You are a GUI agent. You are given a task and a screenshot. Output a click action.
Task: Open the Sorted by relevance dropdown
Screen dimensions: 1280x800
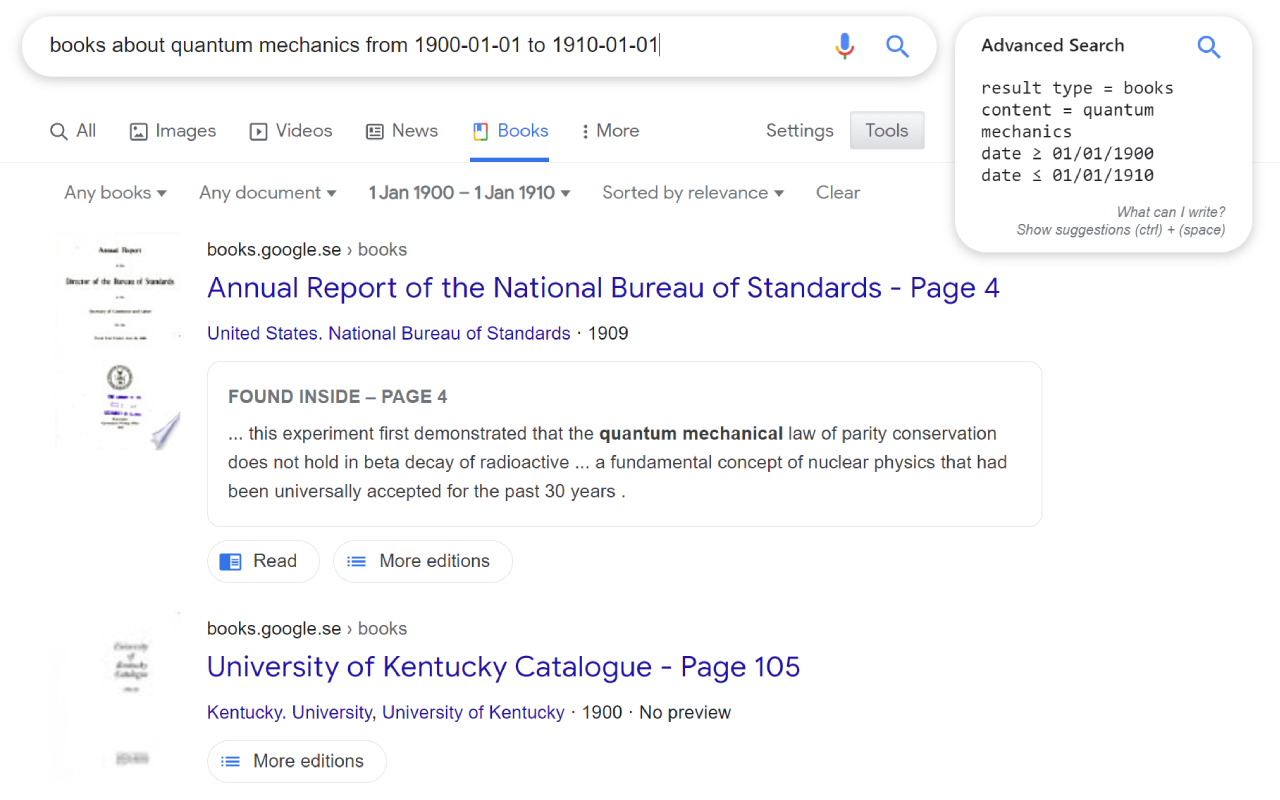693,193
